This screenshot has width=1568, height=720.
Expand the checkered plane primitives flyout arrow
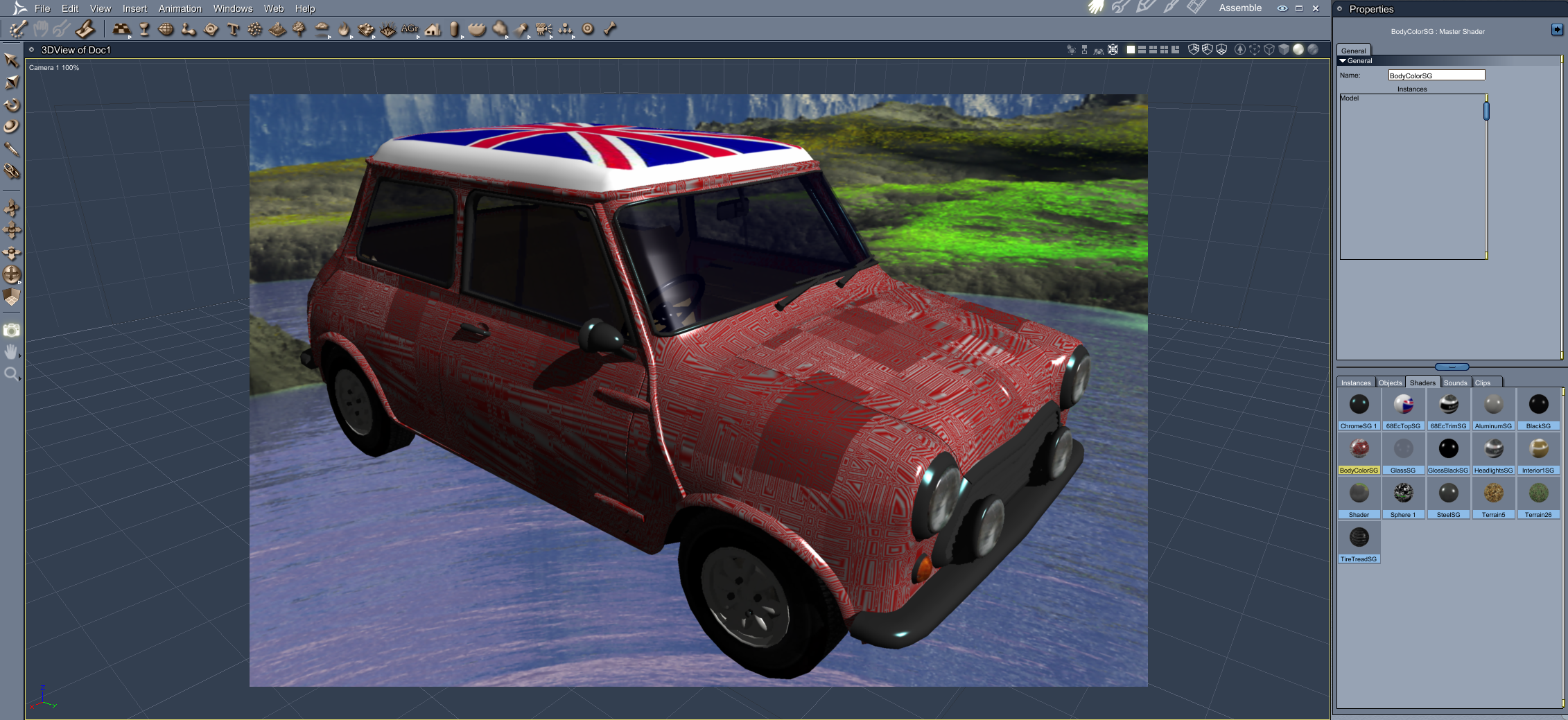(x=130, y=37)
